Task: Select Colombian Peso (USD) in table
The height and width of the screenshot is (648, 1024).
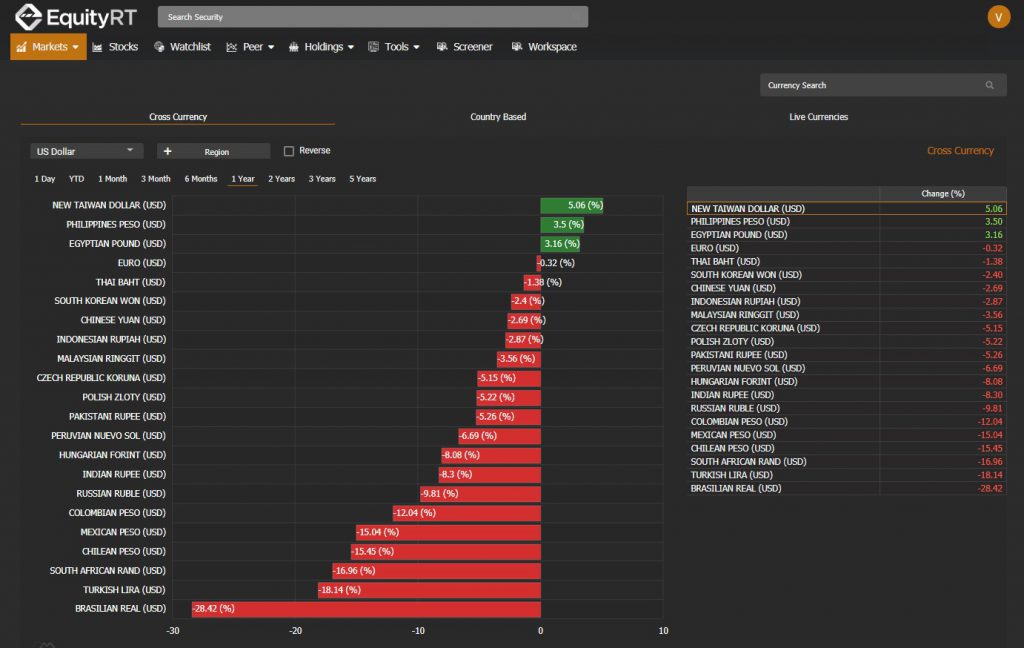Action: pos(846,422)
